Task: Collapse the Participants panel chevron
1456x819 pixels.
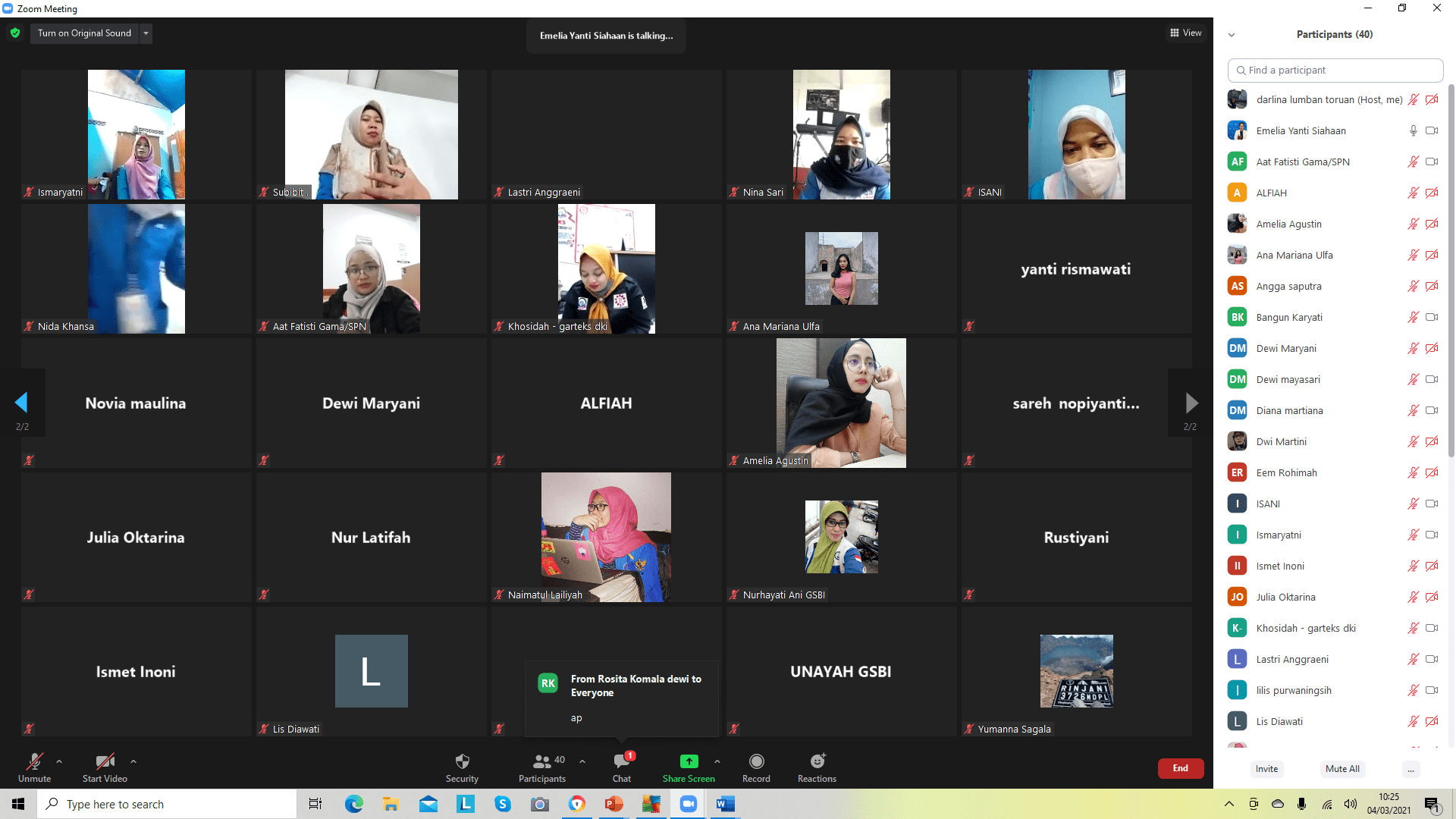Action: 1232,35
